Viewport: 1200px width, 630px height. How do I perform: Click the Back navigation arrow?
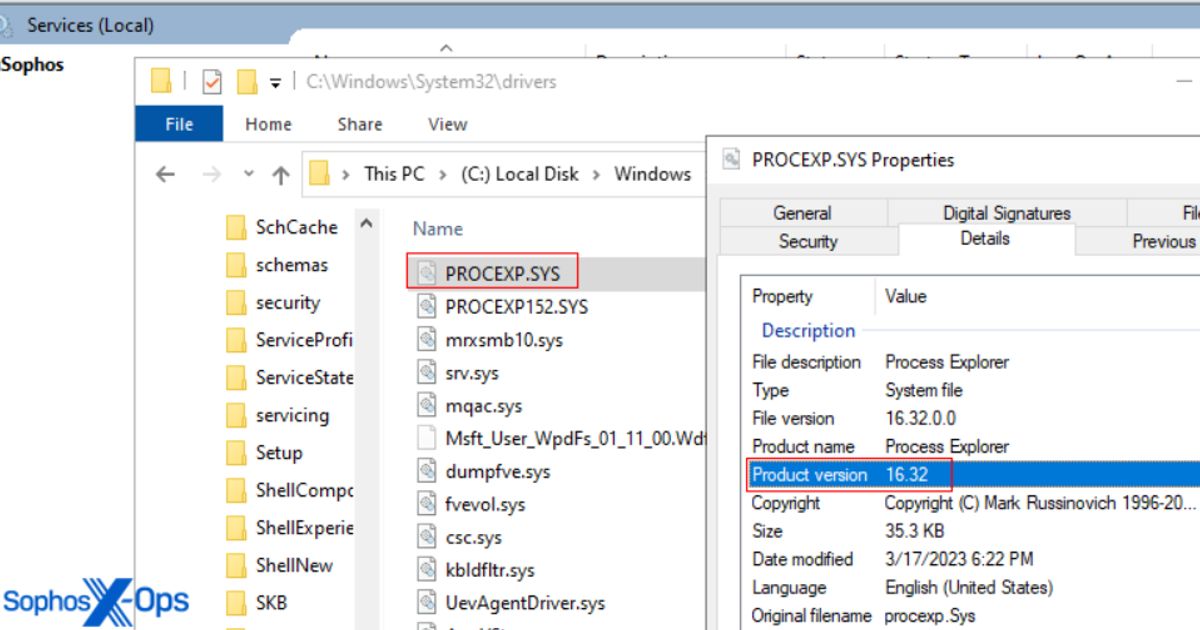coord(165,174)
